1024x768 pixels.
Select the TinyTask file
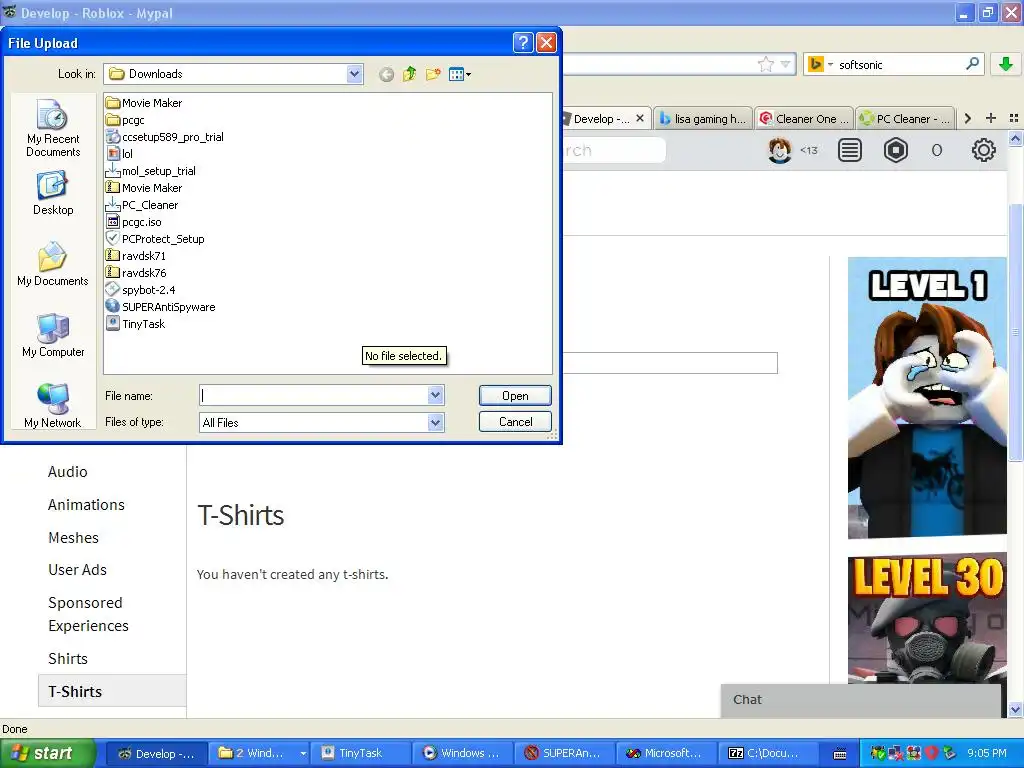point(135,324)
